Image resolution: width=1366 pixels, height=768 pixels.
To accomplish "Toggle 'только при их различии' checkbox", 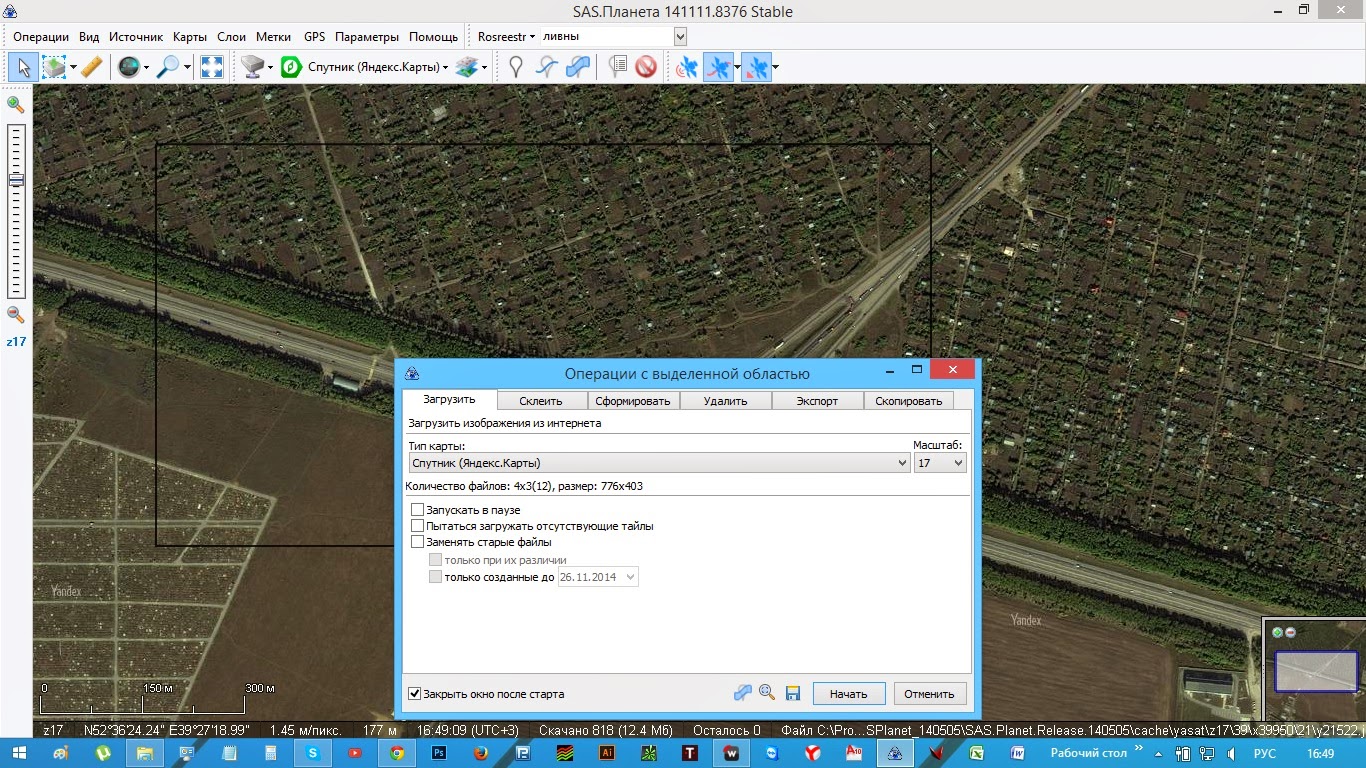I will [x=435, y=560].
